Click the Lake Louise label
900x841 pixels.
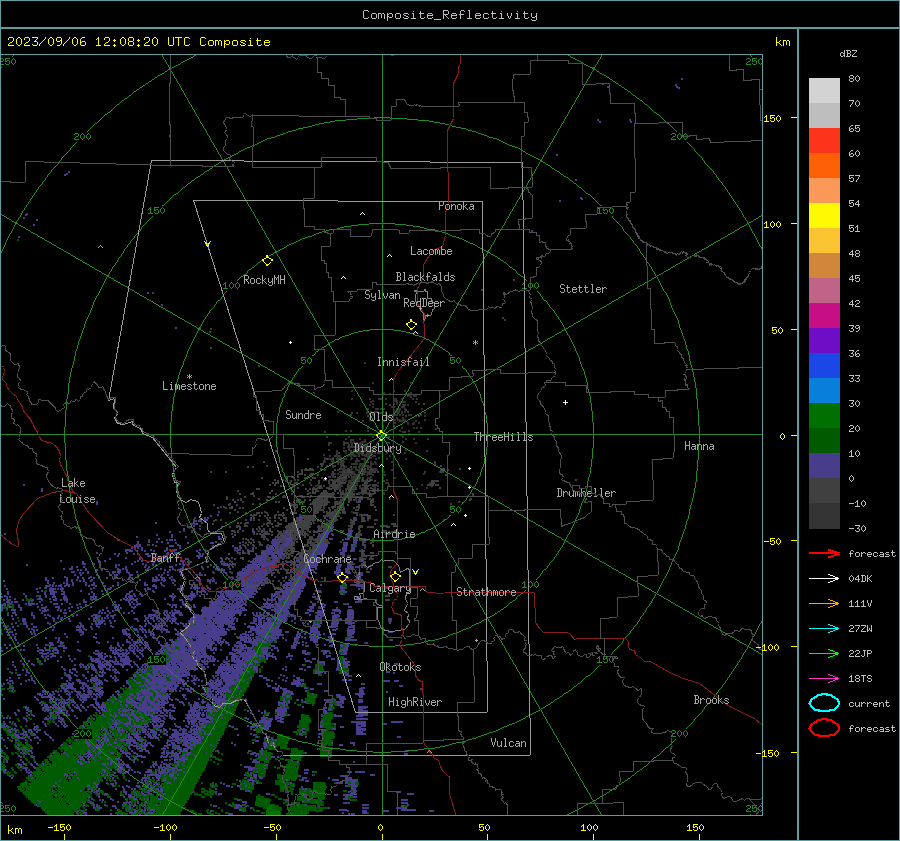(x=77, y=491)
